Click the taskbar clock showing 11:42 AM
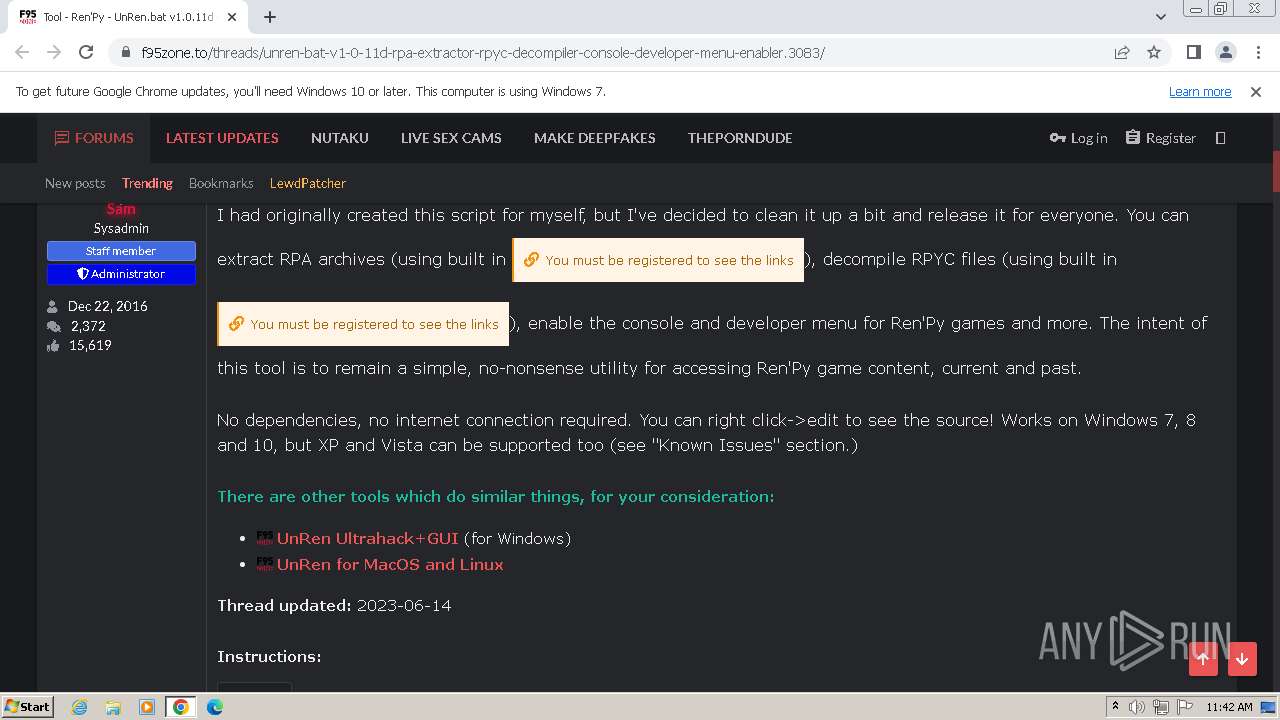The width and height of the screenshot is (1280, 720). [1229, 707]
